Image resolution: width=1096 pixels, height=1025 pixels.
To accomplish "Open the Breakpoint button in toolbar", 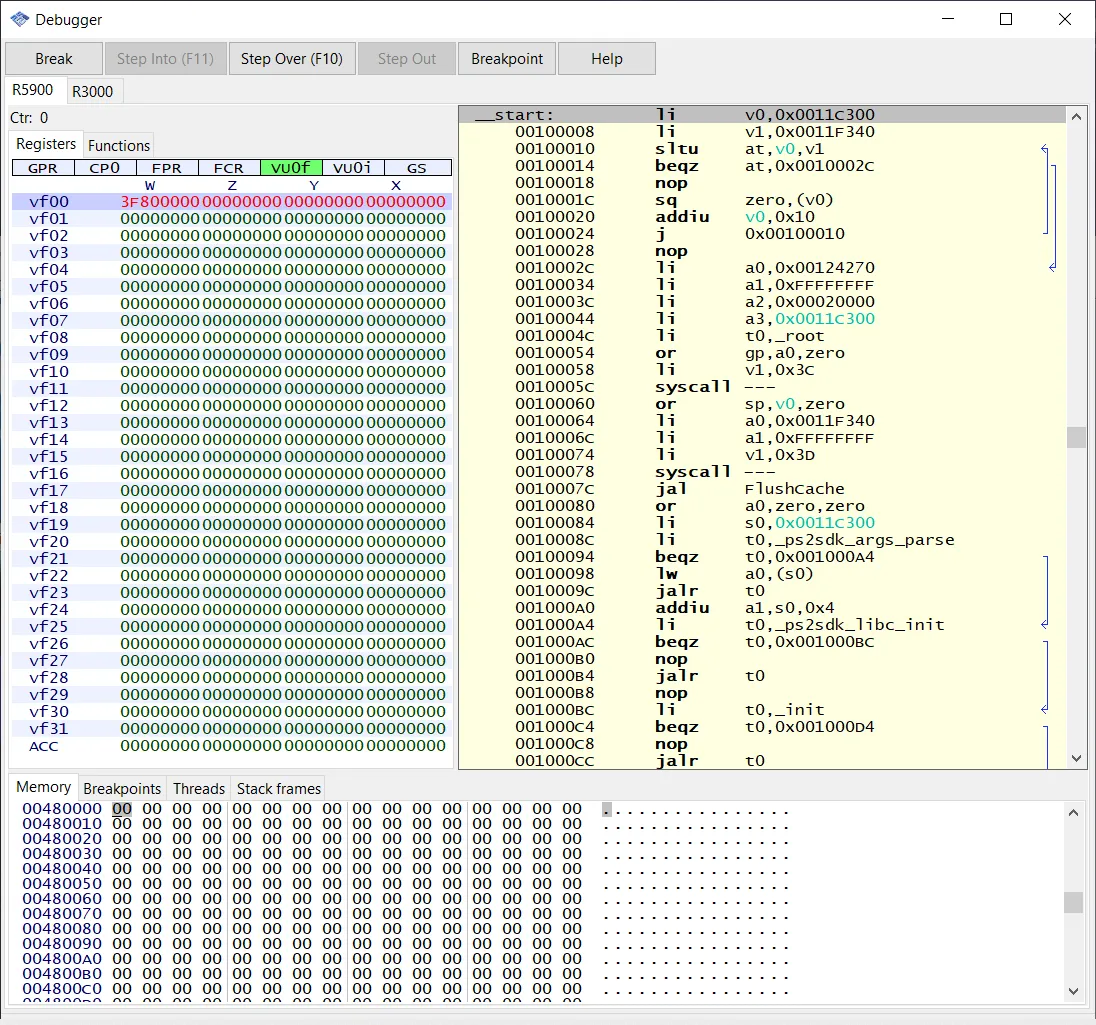I will point(507,59).
